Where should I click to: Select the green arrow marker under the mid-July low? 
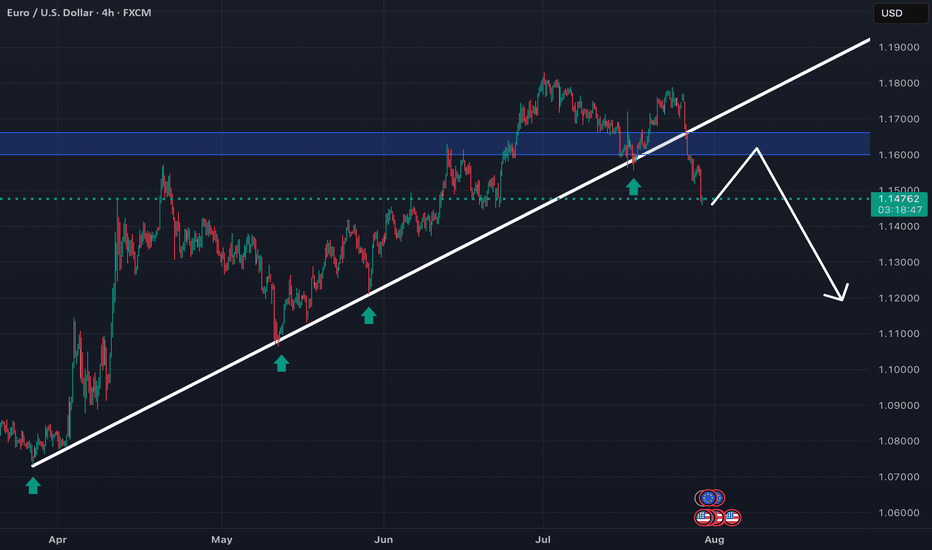click(x=634, y=187)
